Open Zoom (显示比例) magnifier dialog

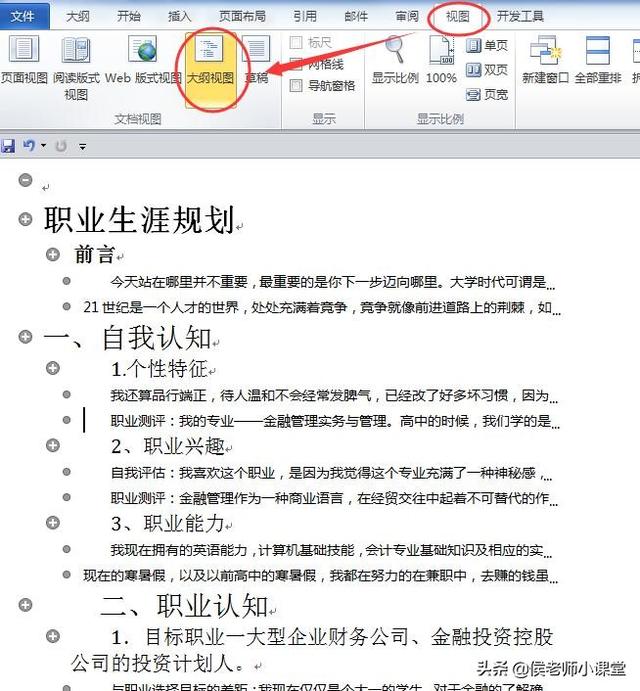395,62
